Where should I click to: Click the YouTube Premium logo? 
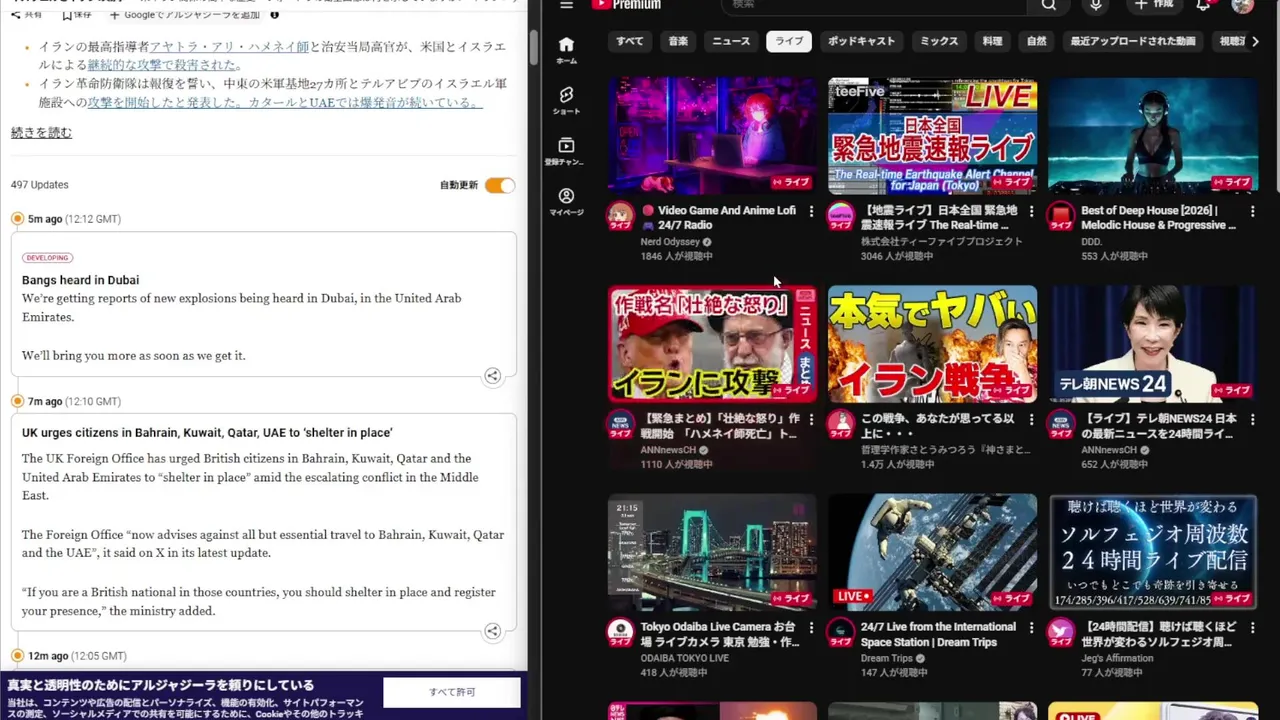(x=626, y=5)
